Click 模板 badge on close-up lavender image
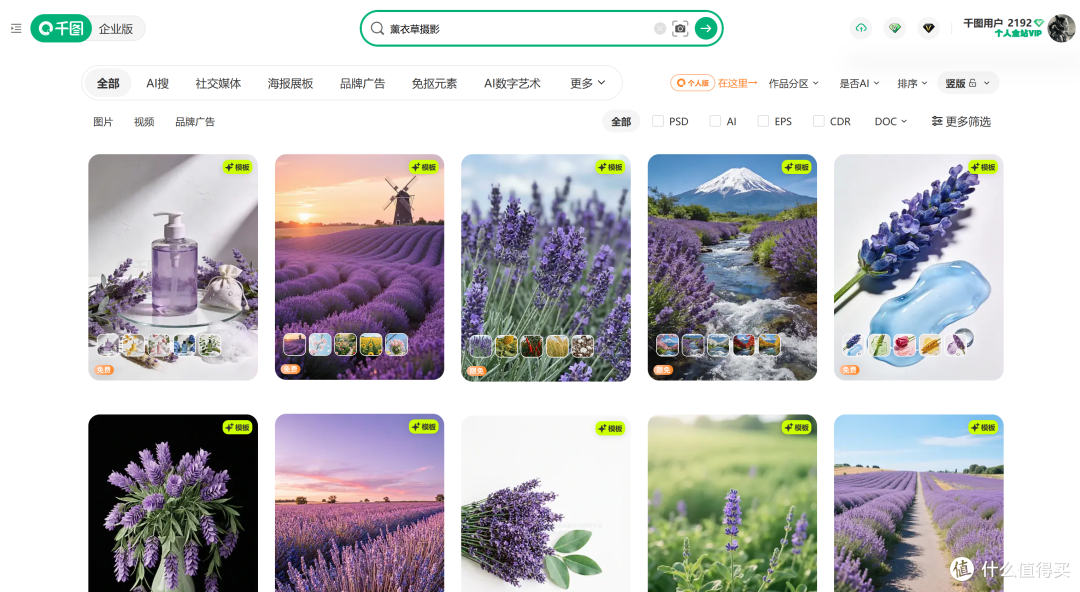The image size is (1080, 592). coord(611,167)
